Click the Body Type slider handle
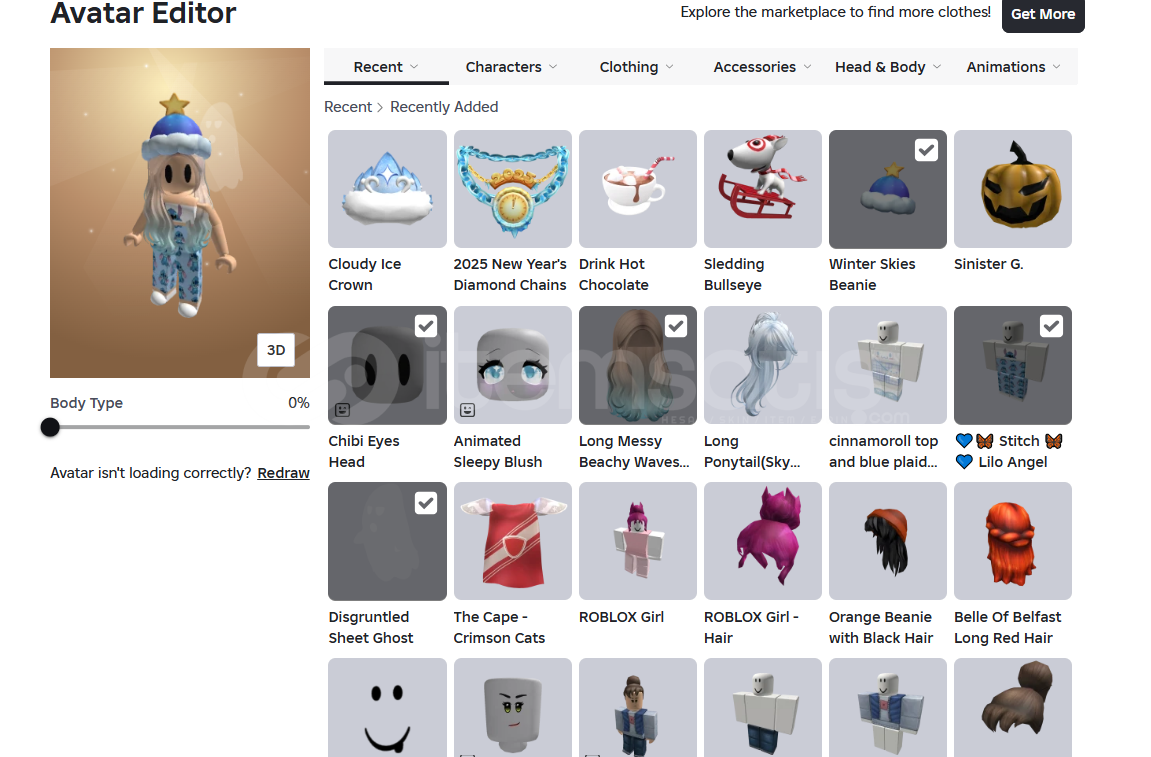Viewport: 1151px width, 757px height. click(50, 427)
